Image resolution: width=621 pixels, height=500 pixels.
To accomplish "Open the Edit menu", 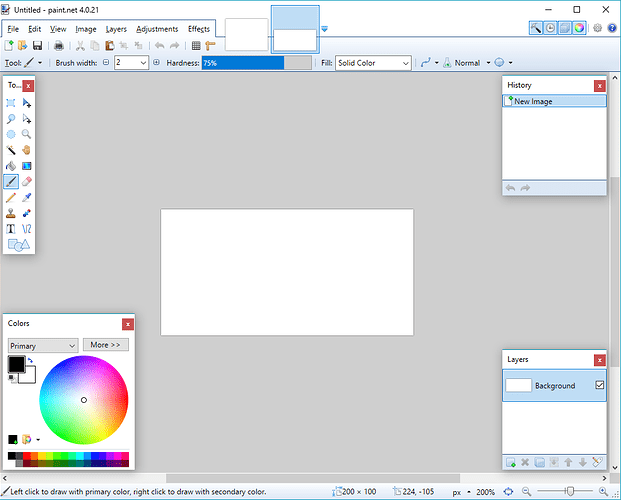I will pos(34,29).
